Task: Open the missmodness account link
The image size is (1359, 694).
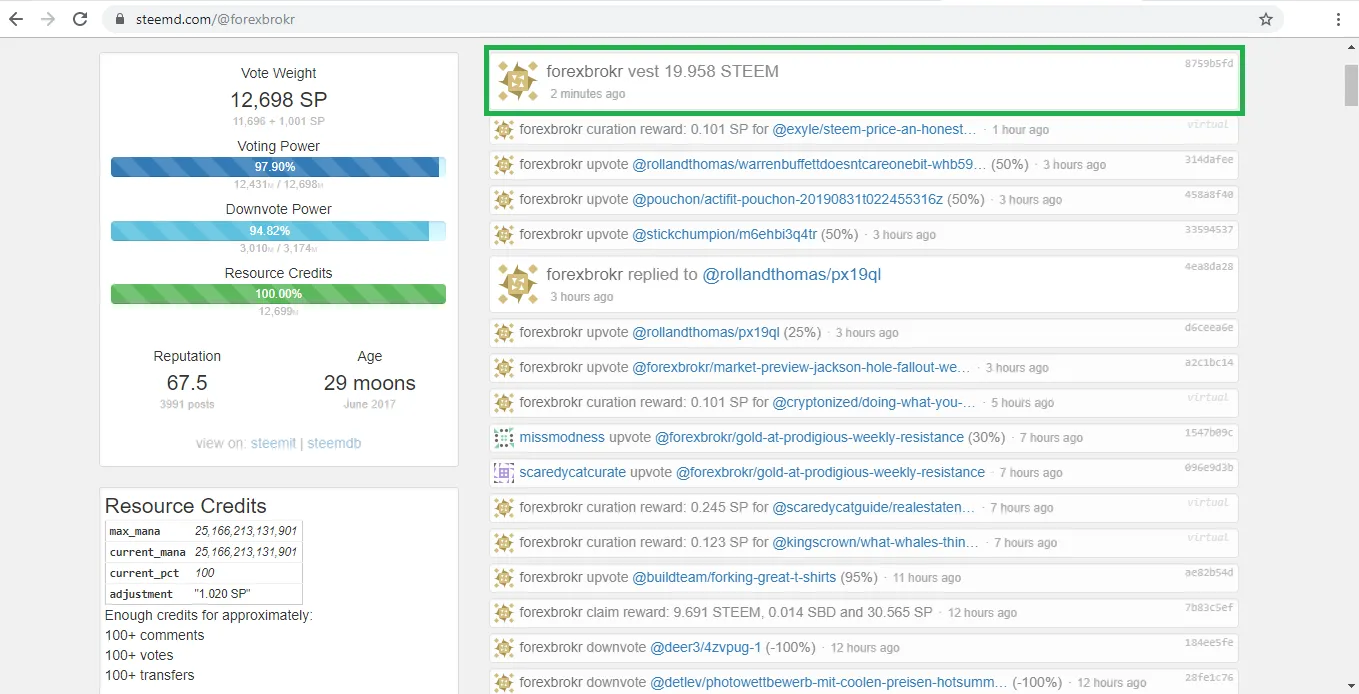Action: [x=562, y=437]
